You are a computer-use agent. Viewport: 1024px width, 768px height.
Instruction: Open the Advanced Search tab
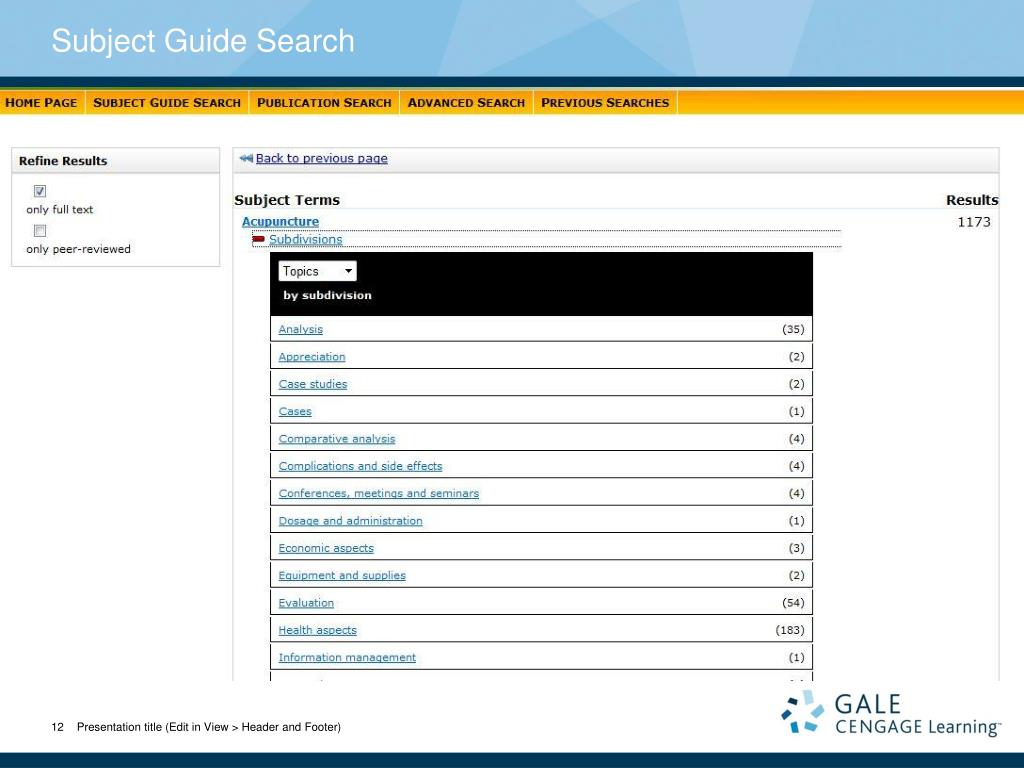tap(466, 103)
